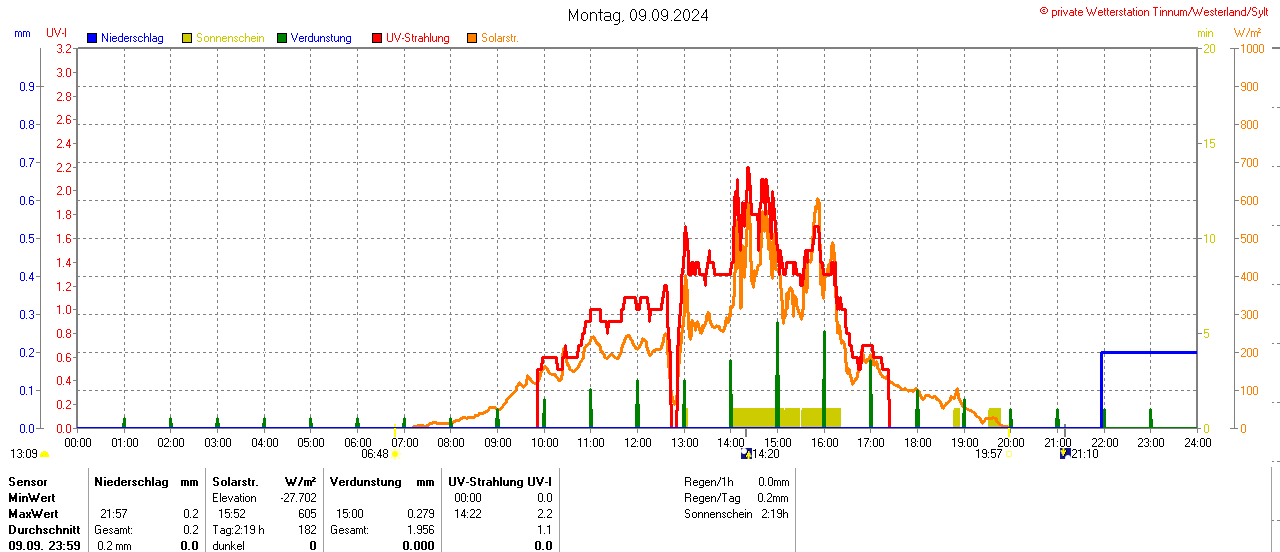Click the 12:00 time axis label
1280x552 pixels.
click(x=637, y=442)
